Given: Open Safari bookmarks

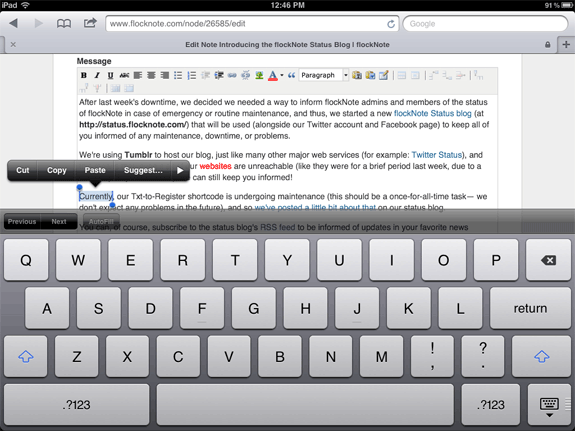Looking at the screenshot, I should (64, 24).
